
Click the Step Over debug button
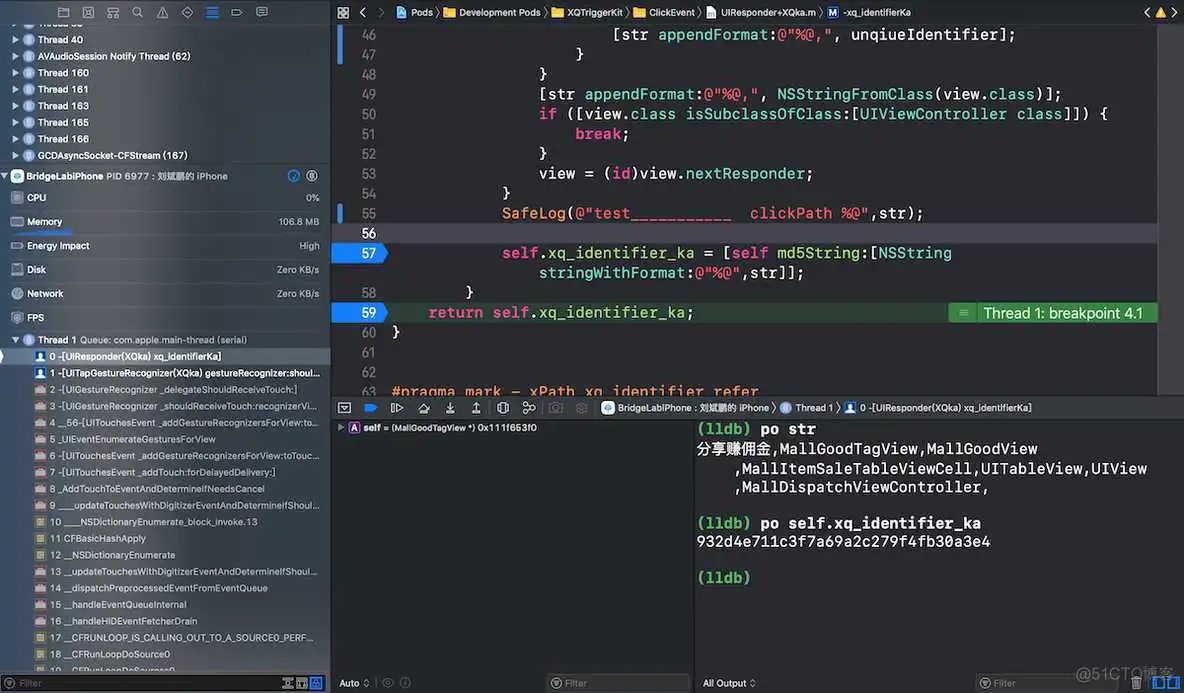(424, 408)
